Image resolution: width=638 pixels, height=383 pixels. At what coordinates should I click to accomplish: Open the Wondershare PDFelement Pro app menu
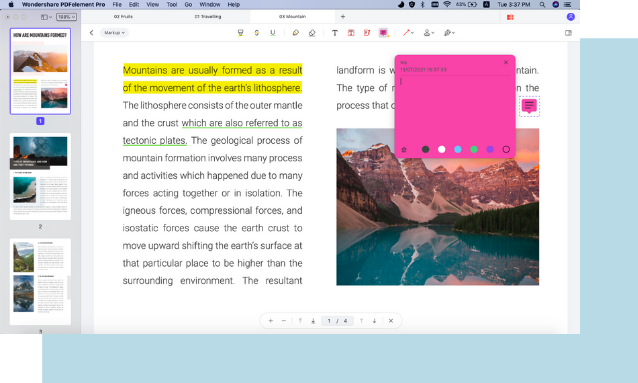tap(63, 4)
